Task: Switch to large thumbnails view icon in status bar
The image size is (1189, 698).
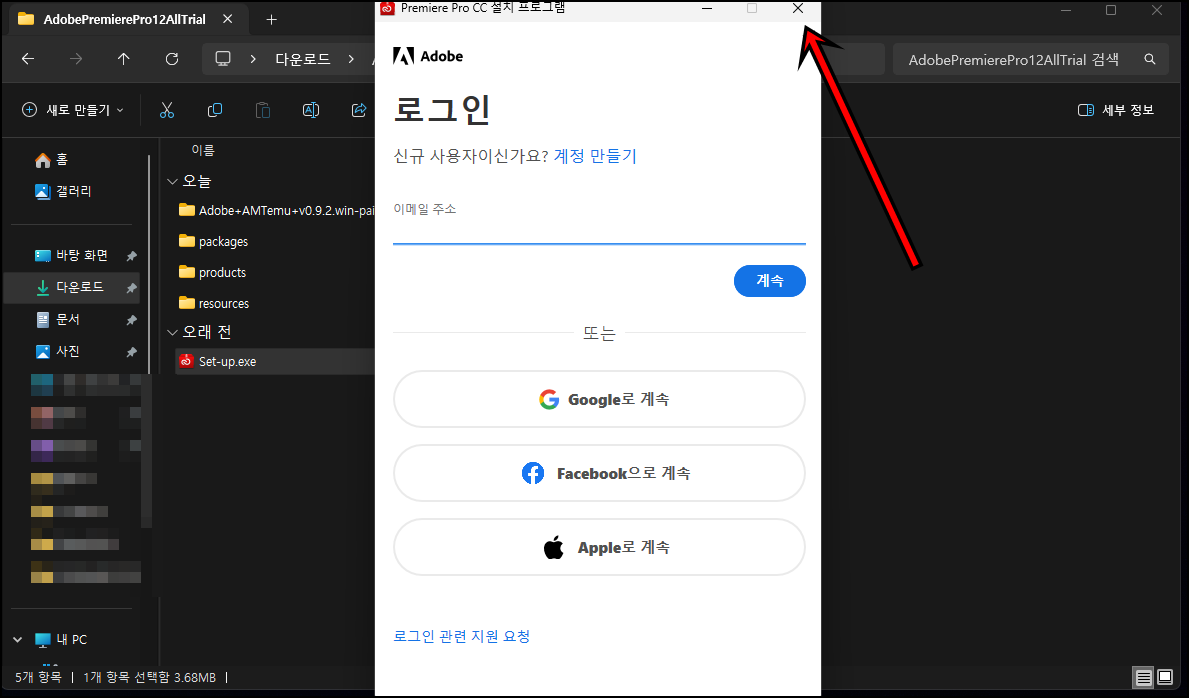Action: (1165, 677)
